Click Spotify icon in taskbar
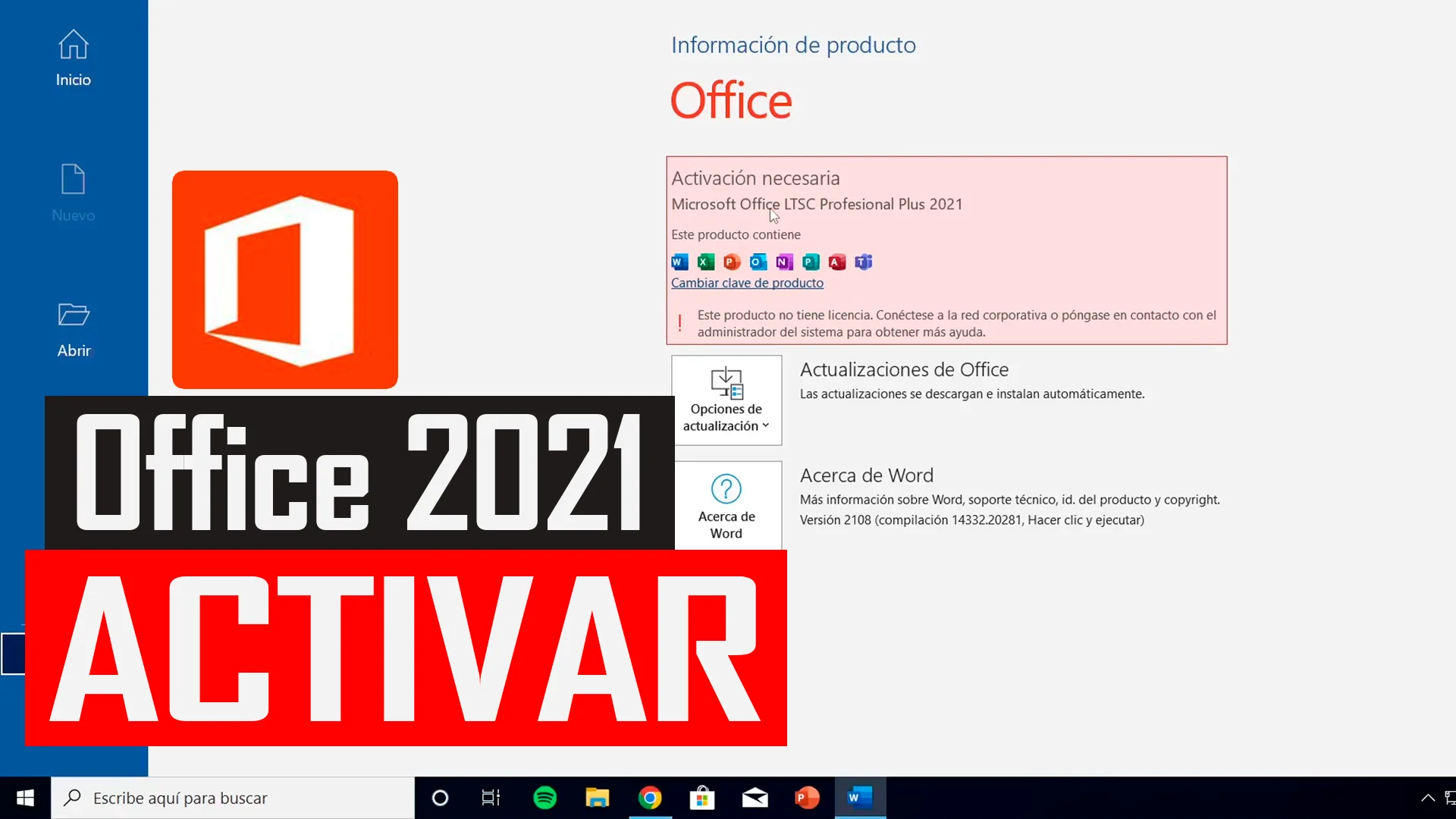This screenshot has width=1456, height=819. click(x=546, y=797)
